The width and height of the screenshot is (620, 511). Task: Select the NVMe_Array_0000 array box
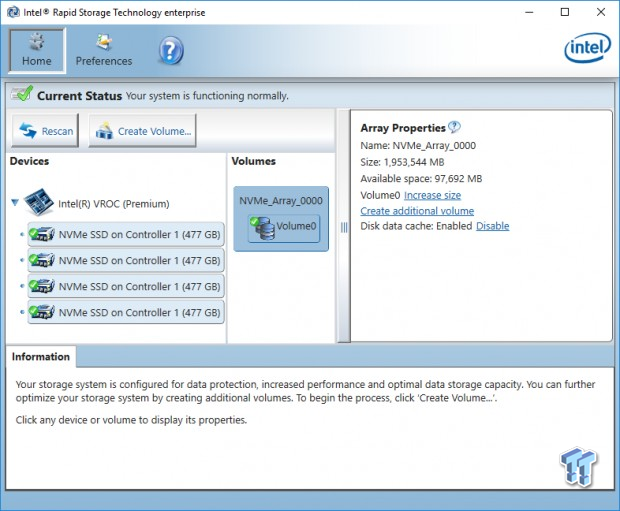coord(281,219)
